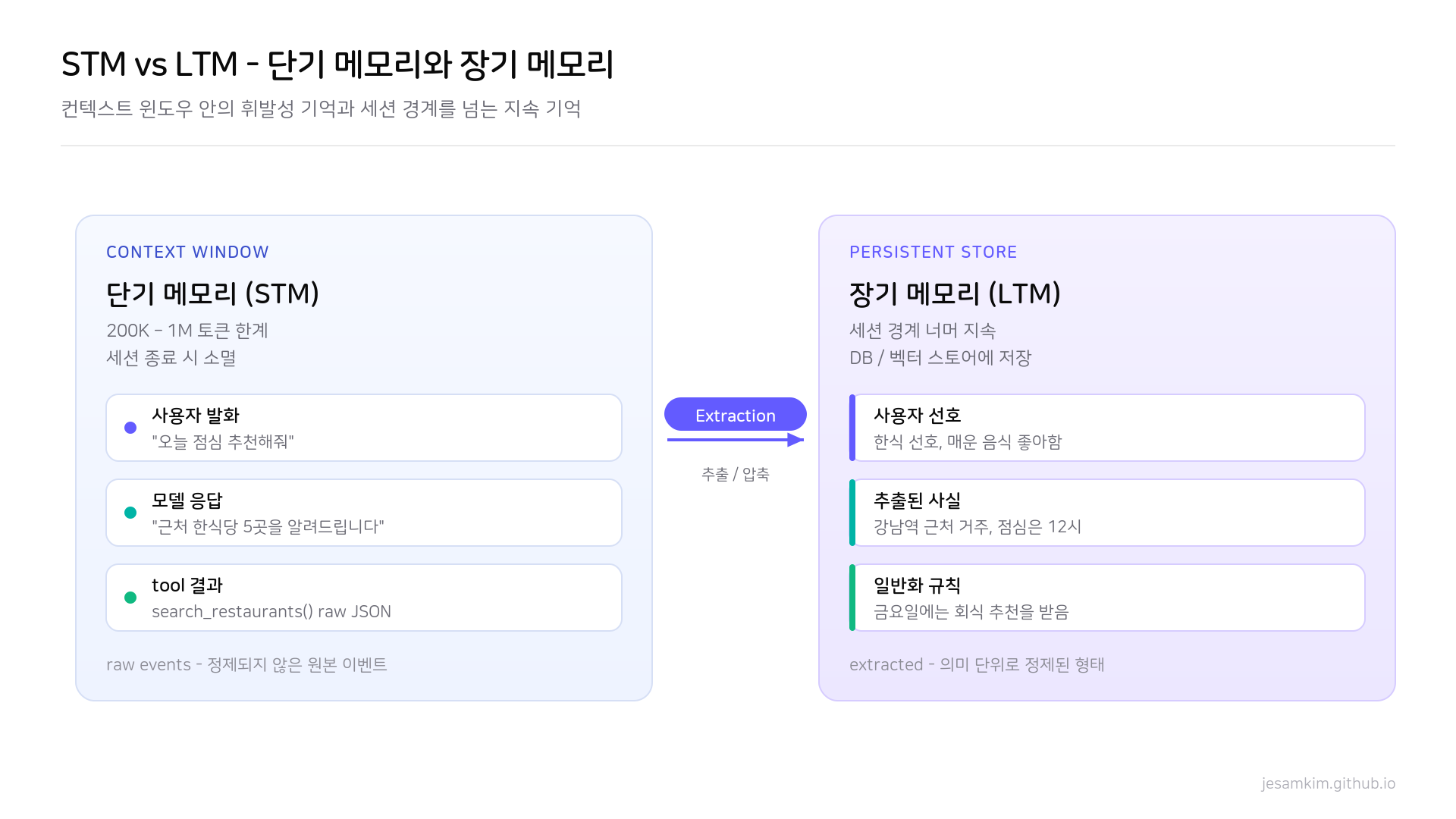Click the 단기 메모리 (STM) heading
Image resolution: width=1456 pixels, height=819 pixels.
coord(212,293)
